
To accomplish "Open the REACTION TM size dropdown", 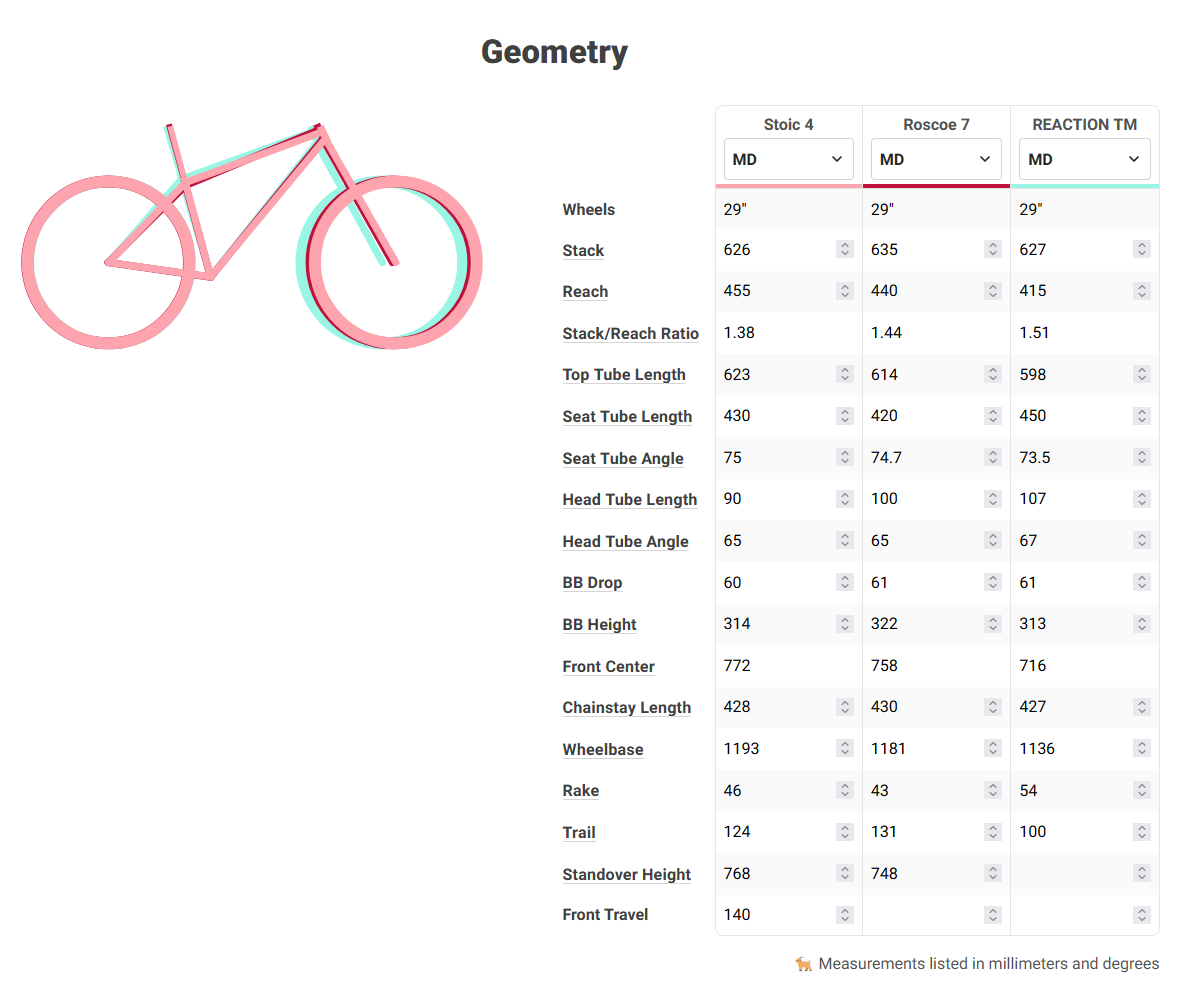I will [x=1084, y=159].
